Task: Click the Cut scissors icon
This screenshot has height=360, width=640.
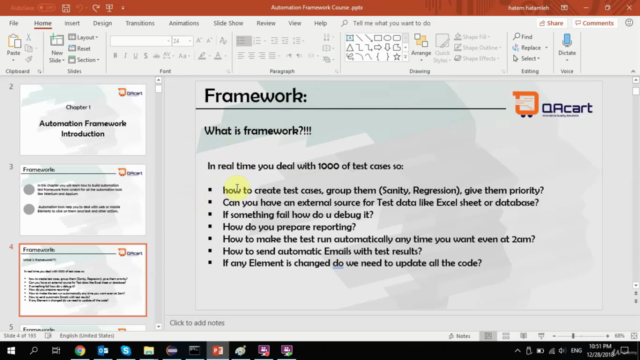Action: [x=29, y=37]
